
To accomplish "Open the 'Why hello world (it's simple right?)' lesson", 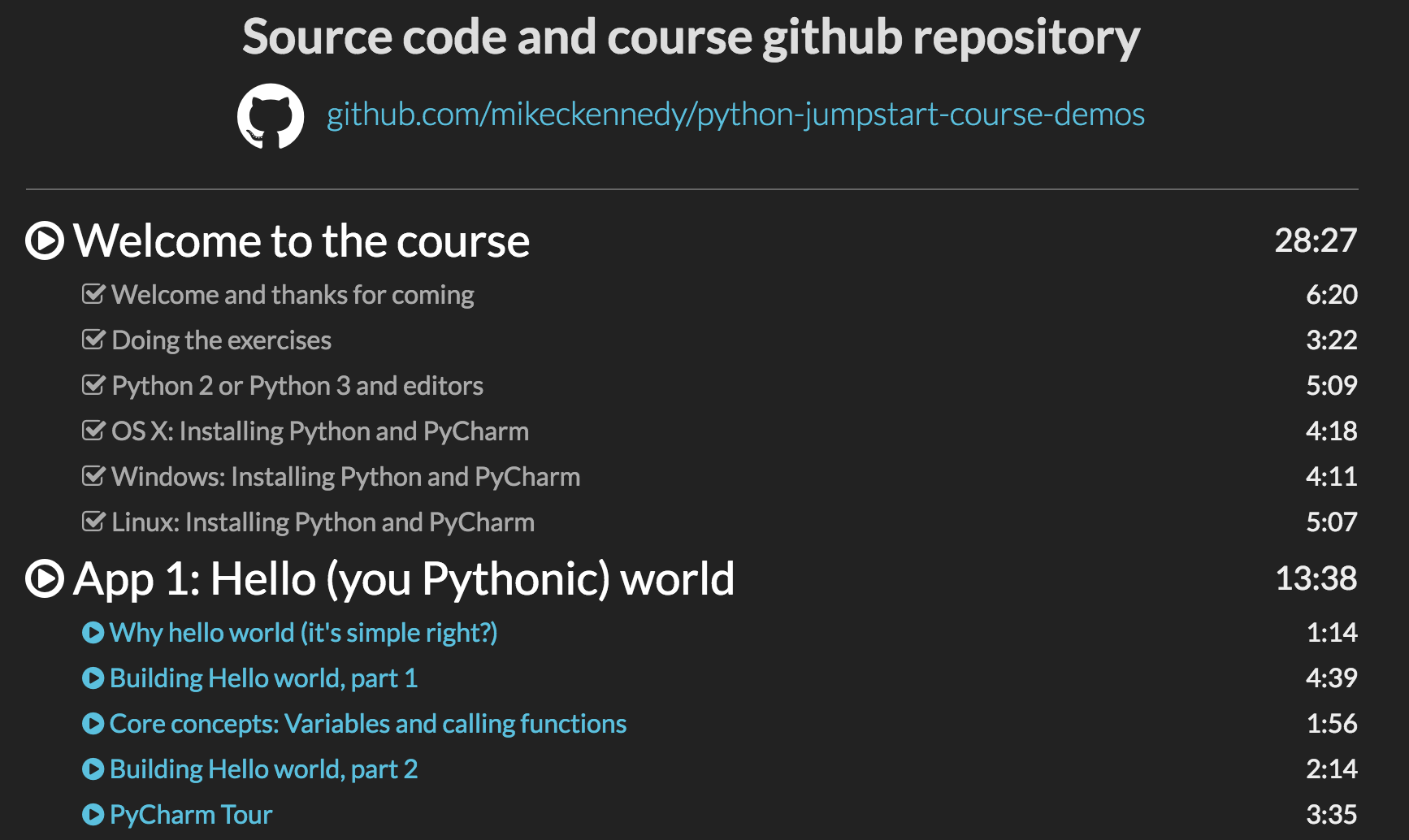I will pyautogui.click(x=303, y=632).
